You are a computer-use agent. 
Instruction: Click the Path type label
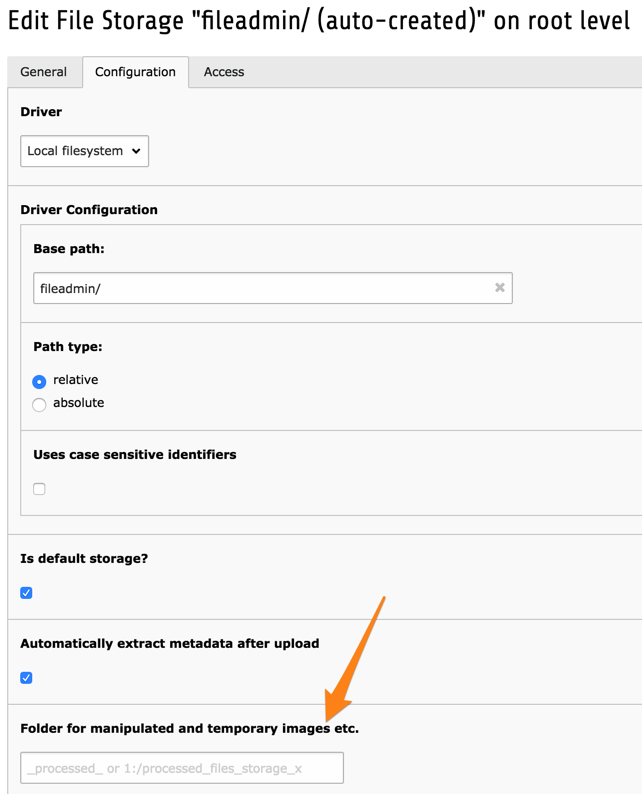(x=68, y=347)
